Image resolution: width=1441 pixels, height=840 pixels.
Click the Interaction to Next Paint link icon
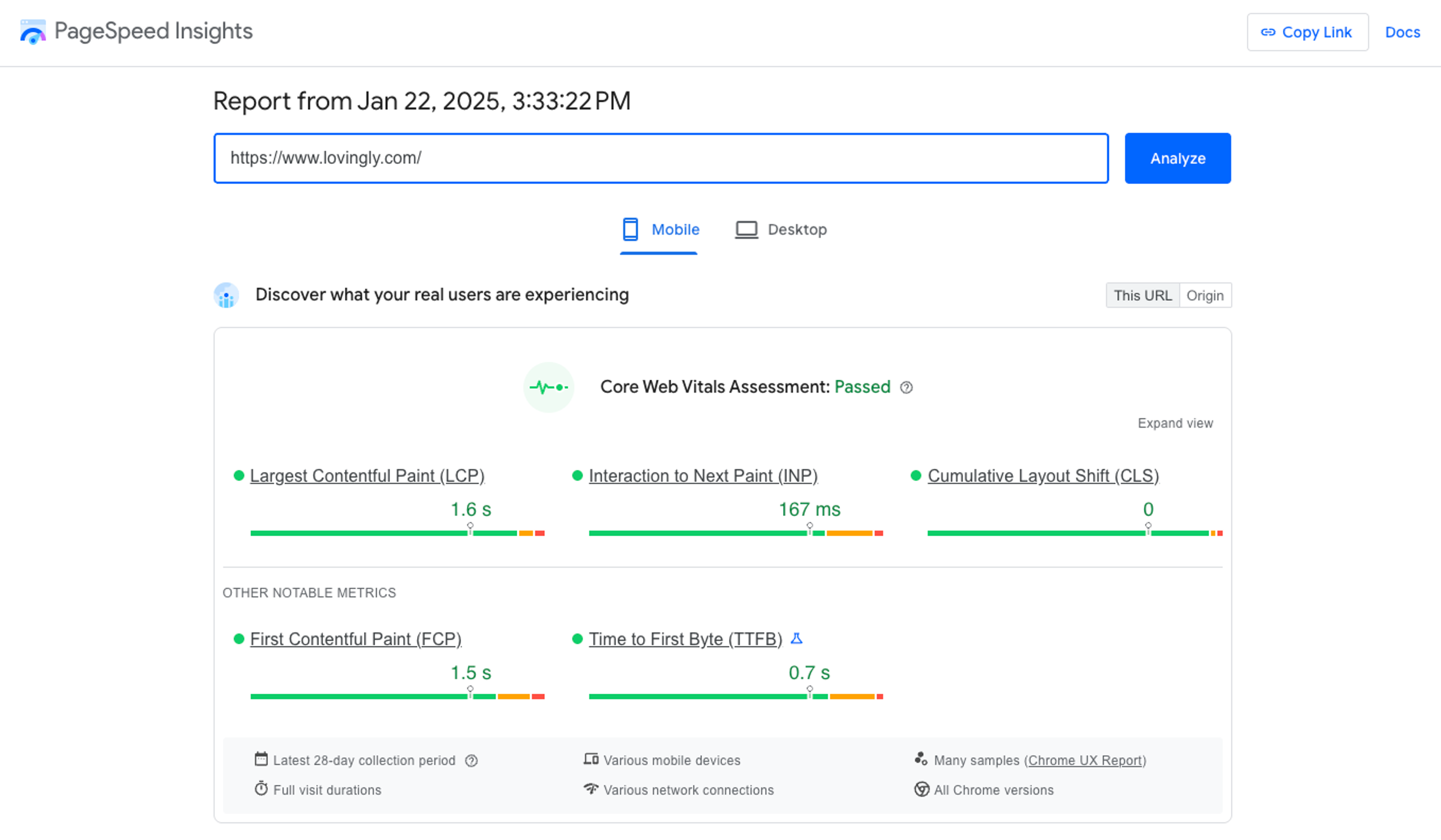pyautogui.click(x=703, y=476)
